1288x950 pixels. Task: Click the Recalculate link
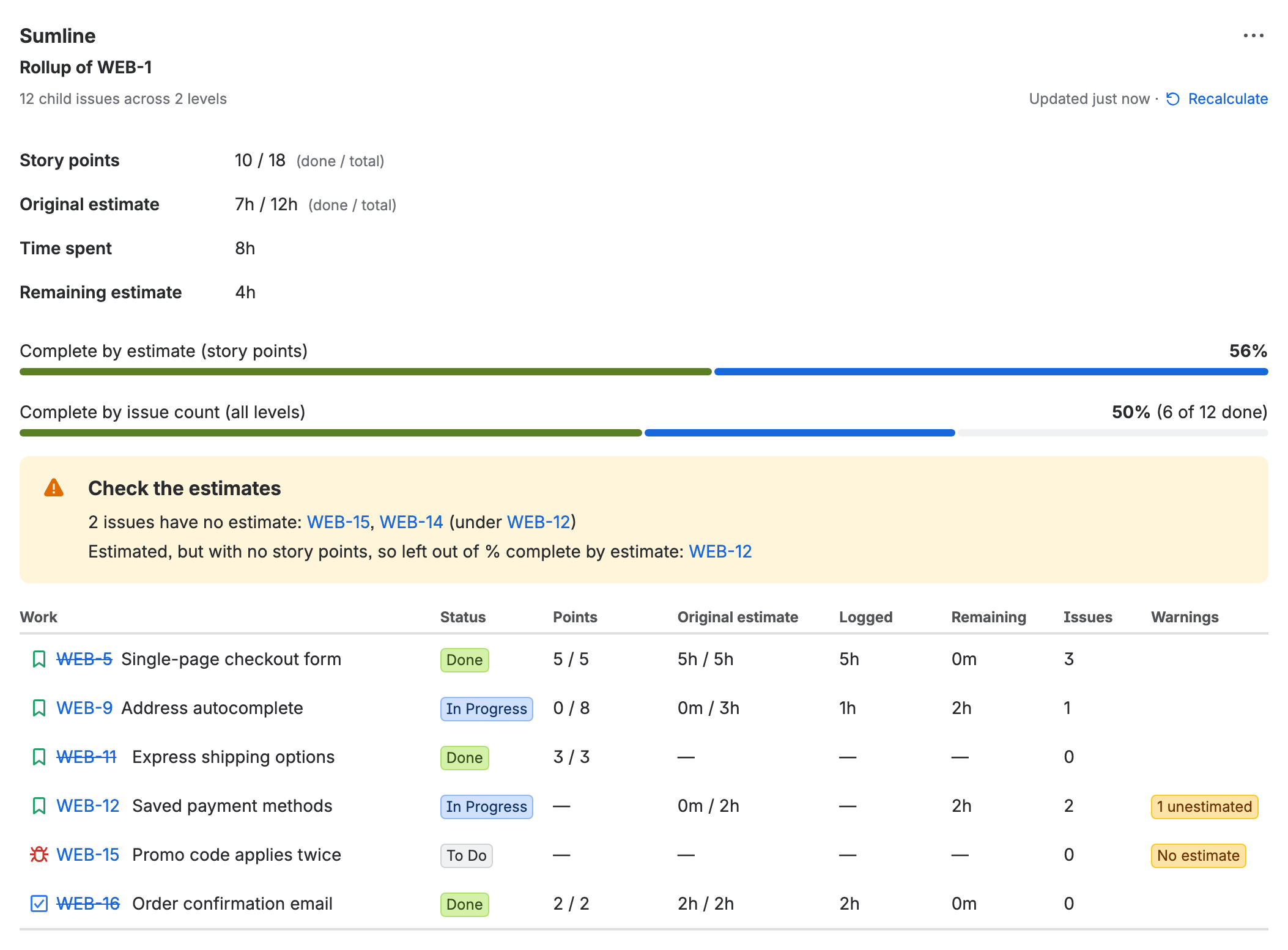1227,99
